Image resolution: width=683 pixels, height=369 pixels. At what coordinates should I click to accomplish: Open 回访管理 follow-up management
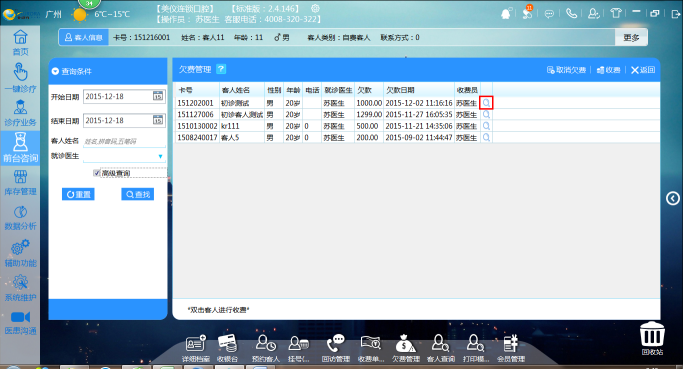[x=335, y=348]
